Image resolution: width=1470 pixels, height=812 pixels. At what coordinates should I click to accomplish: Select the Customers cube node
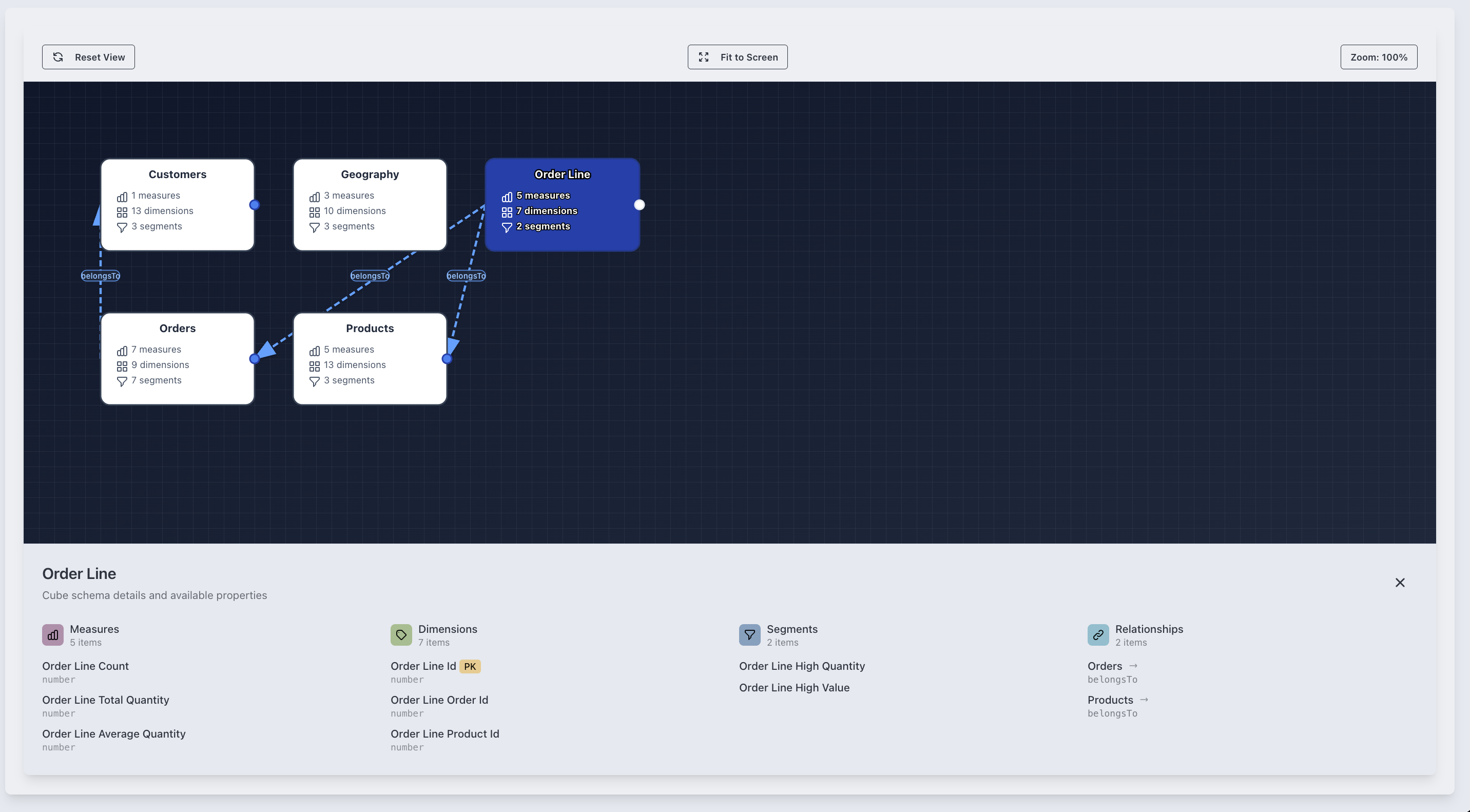tap(178, 205)
